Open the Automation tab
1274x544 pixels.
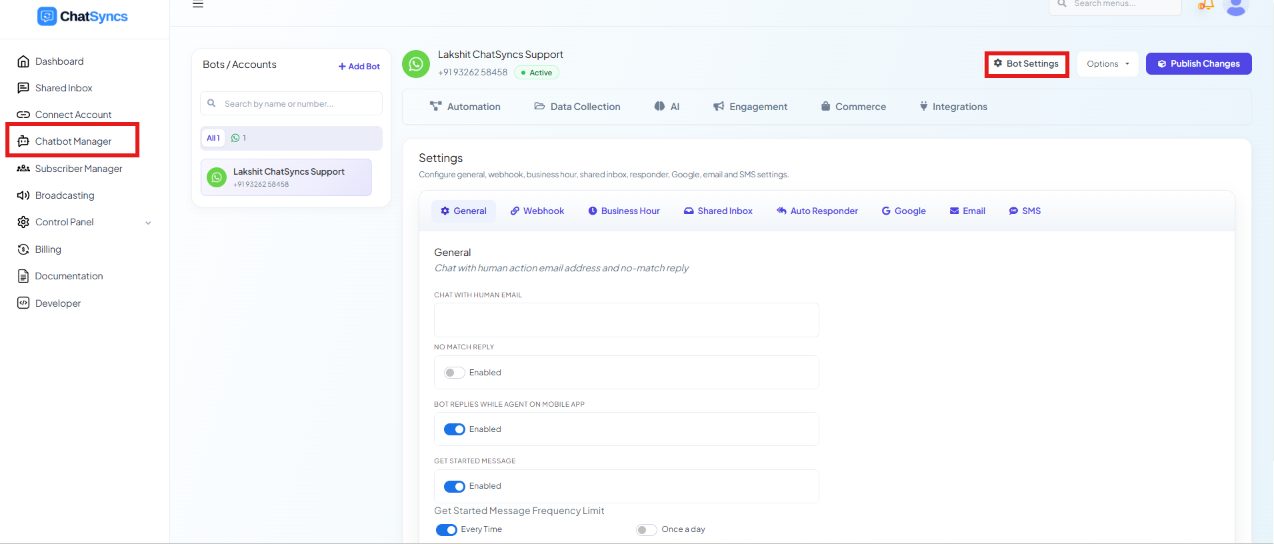click(465, 106)
